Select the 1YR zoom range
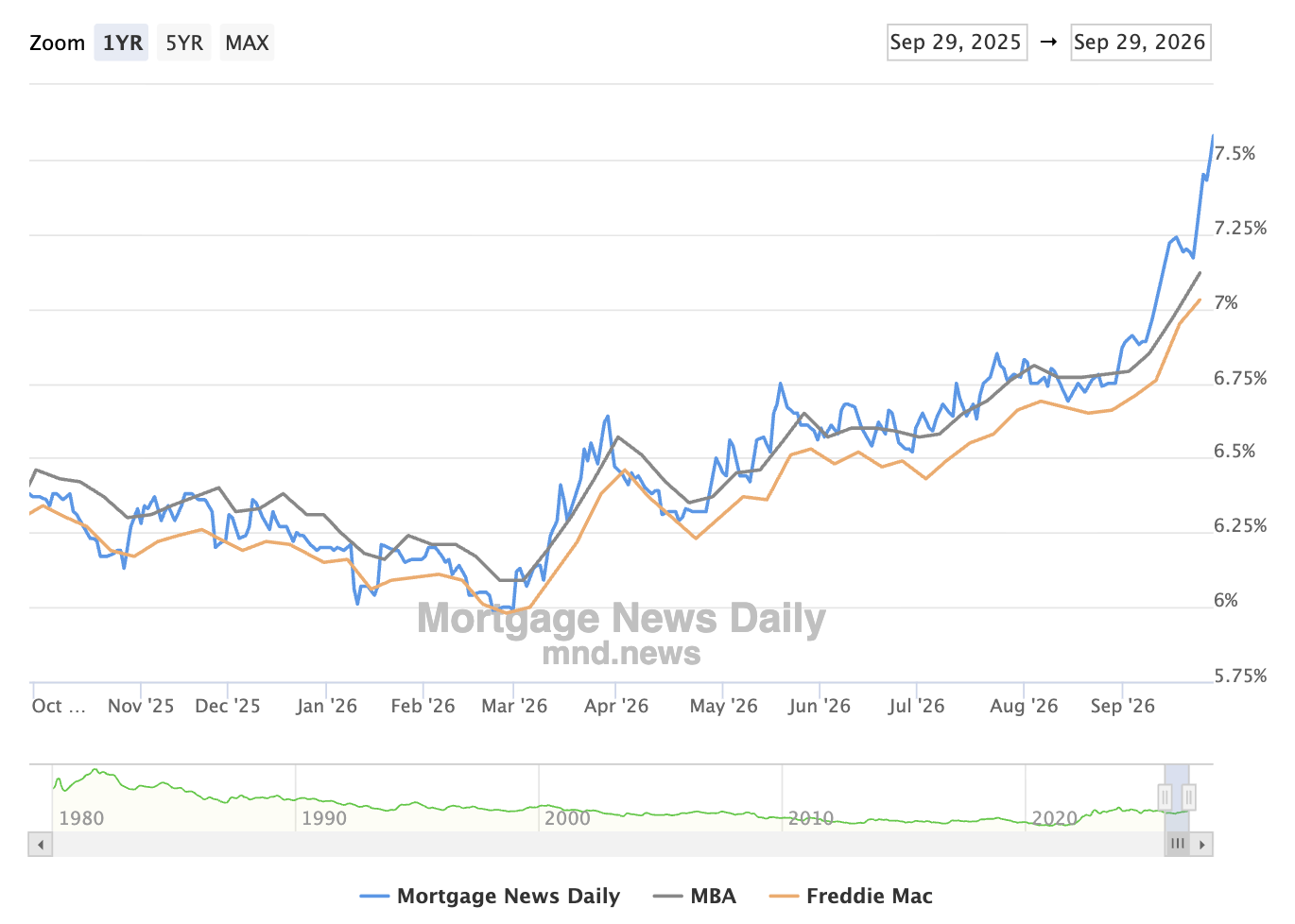Screen dimensions: 1295x924 pos(121,43)
